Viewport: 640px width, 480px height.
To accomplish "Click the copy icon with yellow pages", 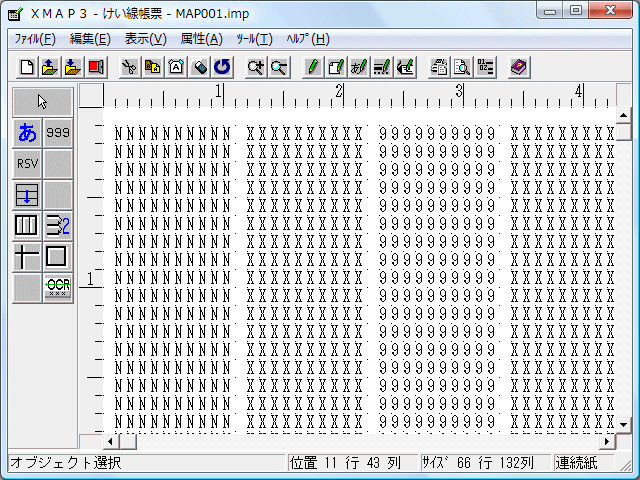I will (153, 67).
